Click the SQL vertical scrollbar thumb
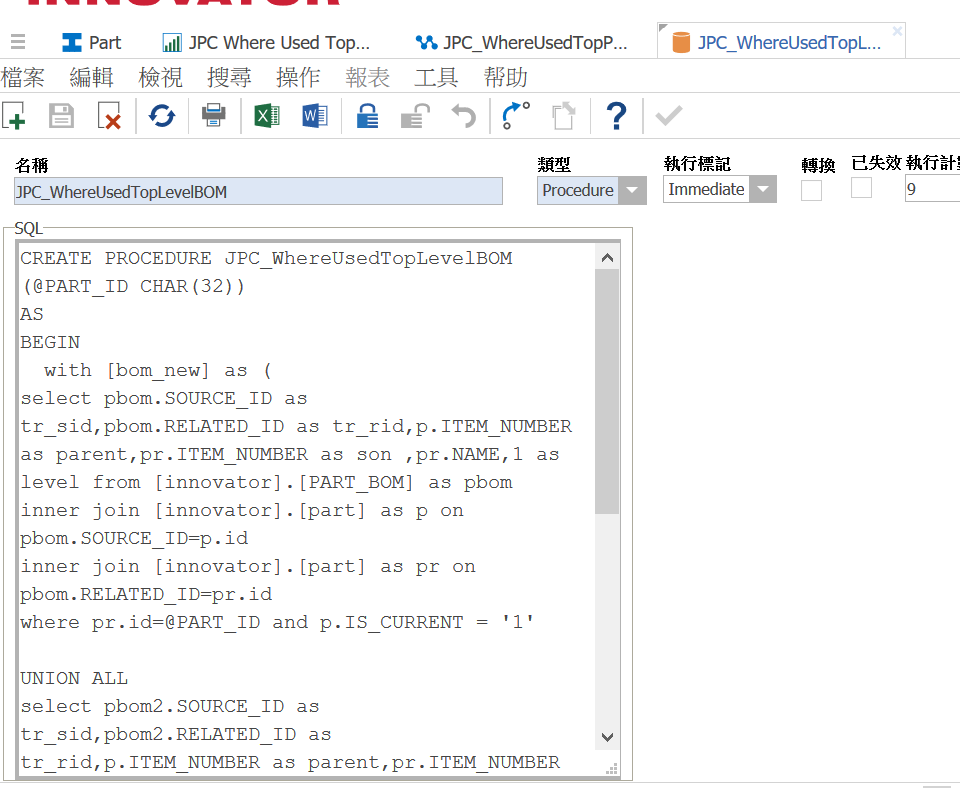The width and height of the screenshot is (960, 802). point(607,392)
